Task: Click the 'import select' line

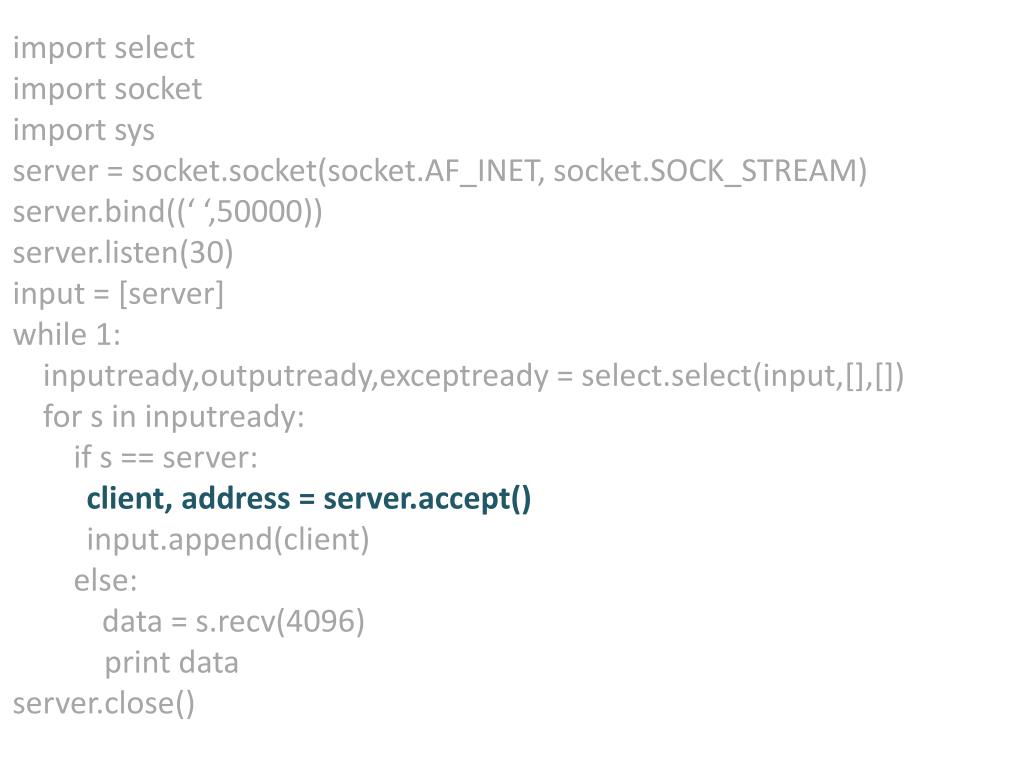Action: point(103,48)
